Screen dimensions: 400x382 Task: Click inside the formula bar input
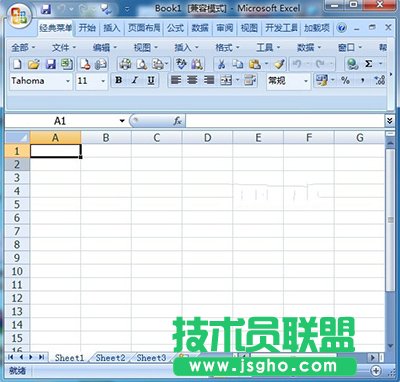(285, 121)
